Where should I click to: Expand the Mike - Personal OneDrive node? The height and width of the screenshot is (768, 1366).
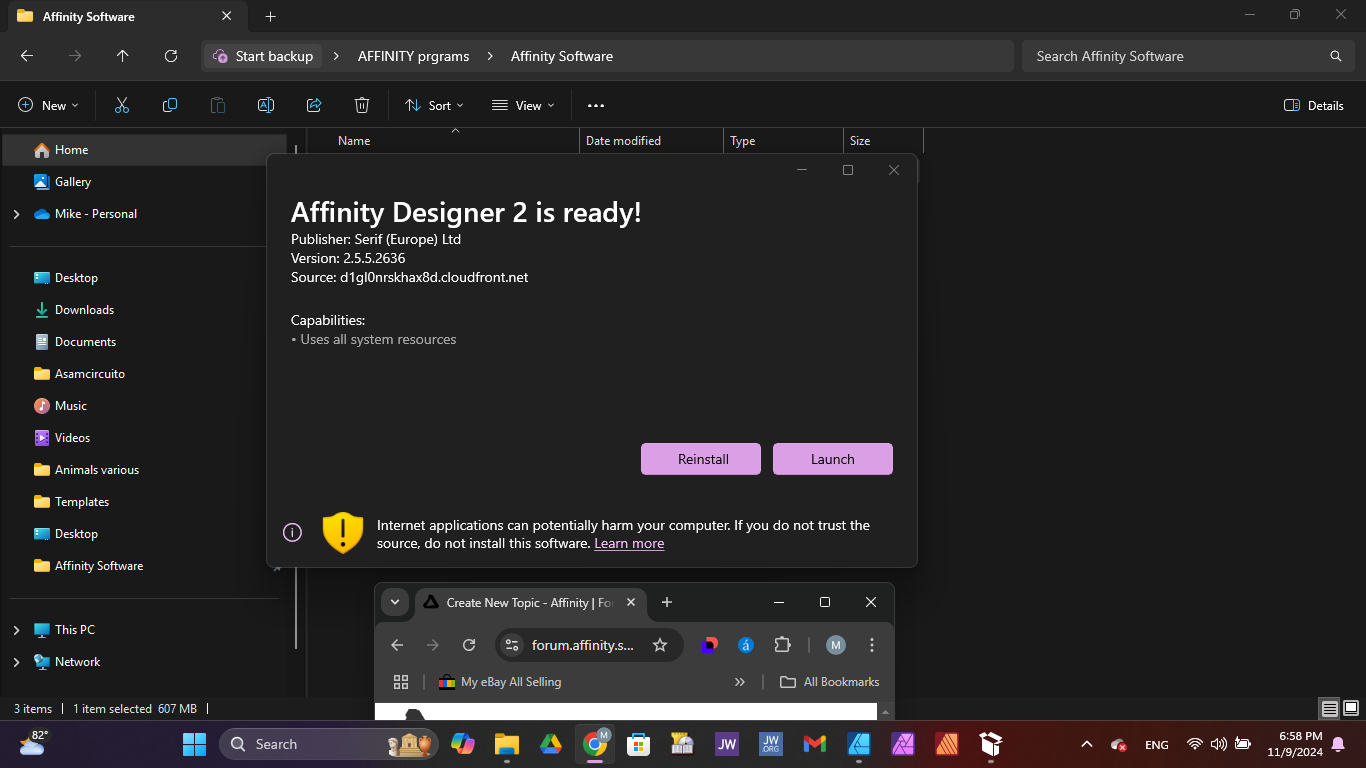(16, 214)
